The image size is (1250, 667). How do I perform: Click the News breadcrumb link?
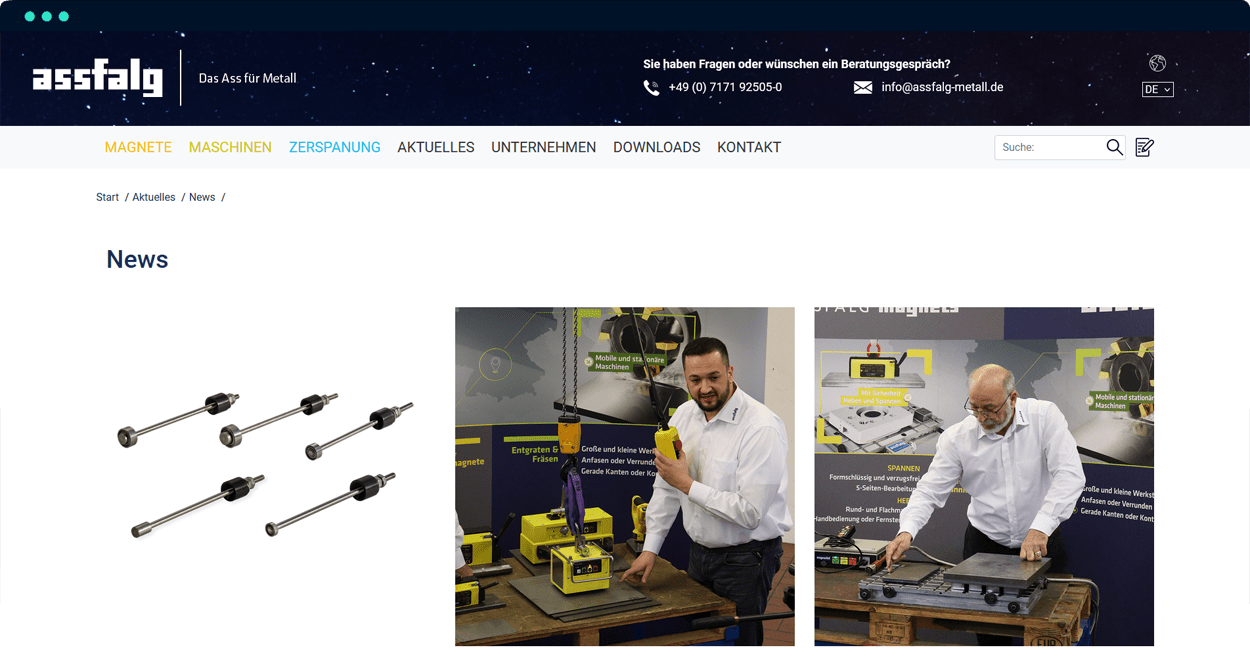202,197
